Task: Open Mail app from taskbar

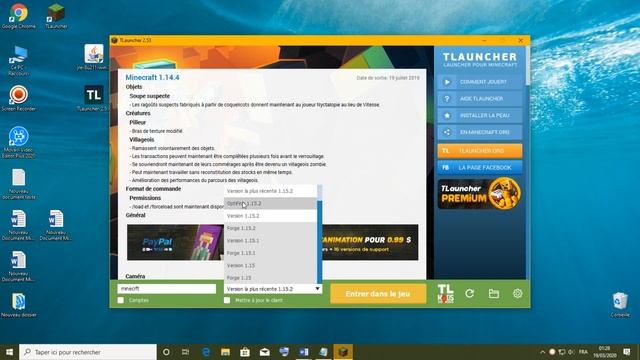Action: (x=264, y=352)
